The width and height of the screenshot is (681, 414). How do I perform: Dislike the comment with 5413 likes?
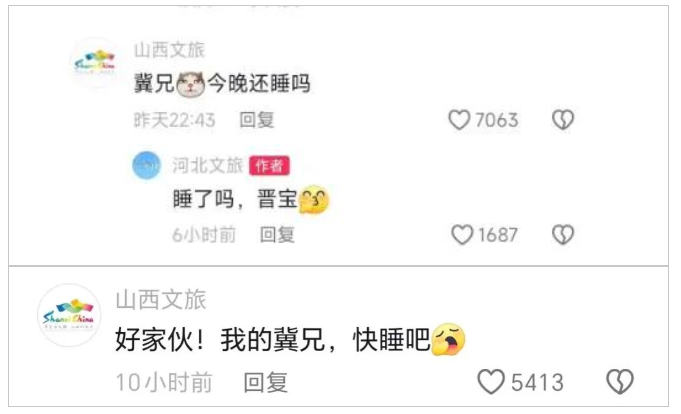tap(620, 381)
